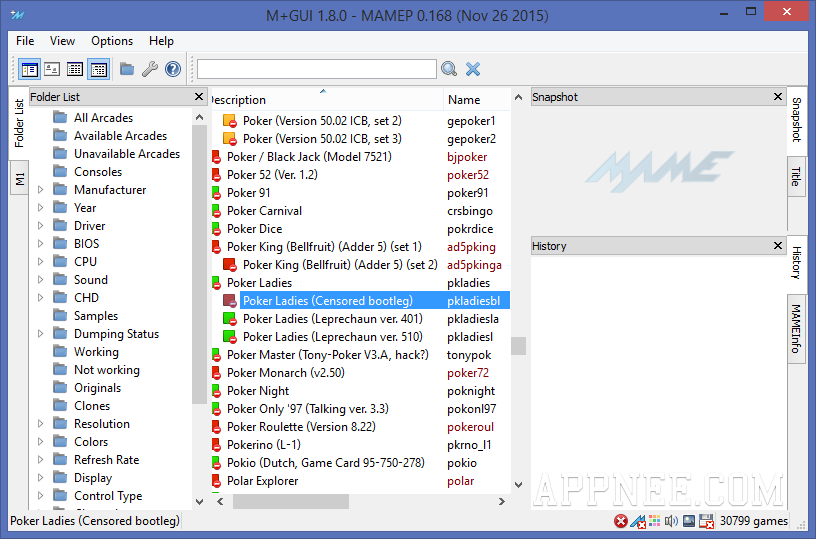816x539 pixels.
Task: Click the green icon beside Poker Night
Action: 217,391
